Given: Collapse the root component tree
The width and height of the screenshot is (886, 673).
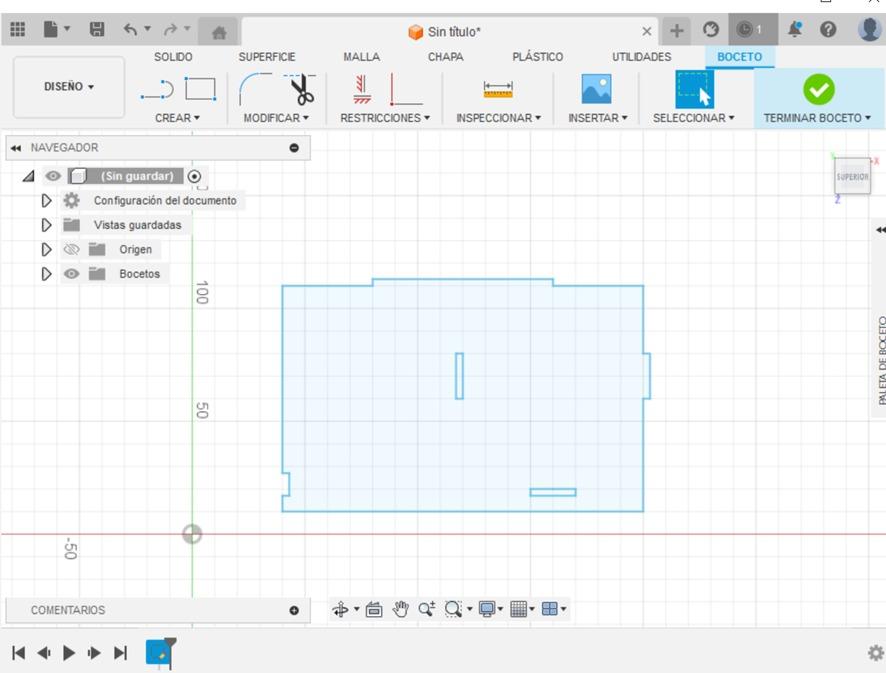Looking at the screenshot, I should click(28, 176).
